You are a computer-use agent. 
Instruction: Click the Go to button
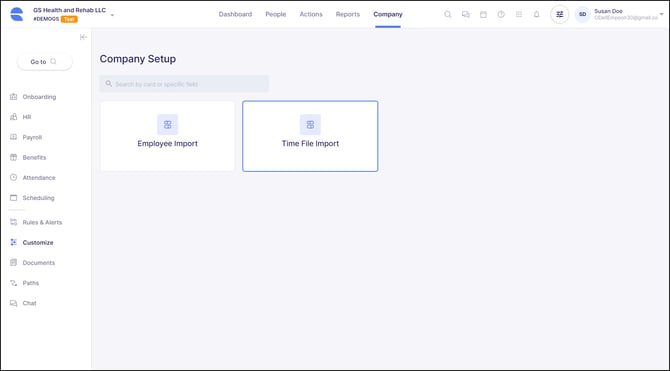click(45, 62)
